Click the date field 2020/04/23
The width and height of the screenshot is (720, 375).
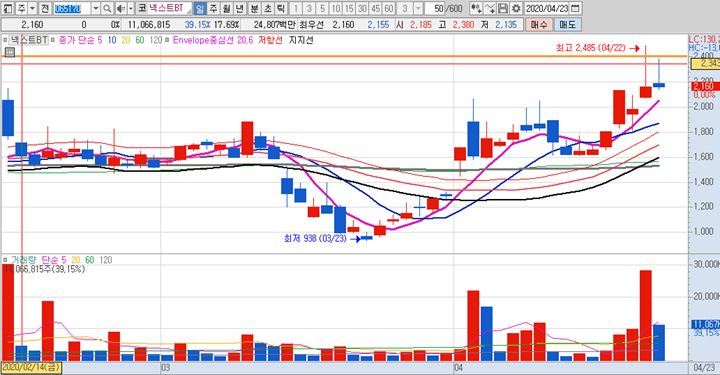[x=546, y=8]
